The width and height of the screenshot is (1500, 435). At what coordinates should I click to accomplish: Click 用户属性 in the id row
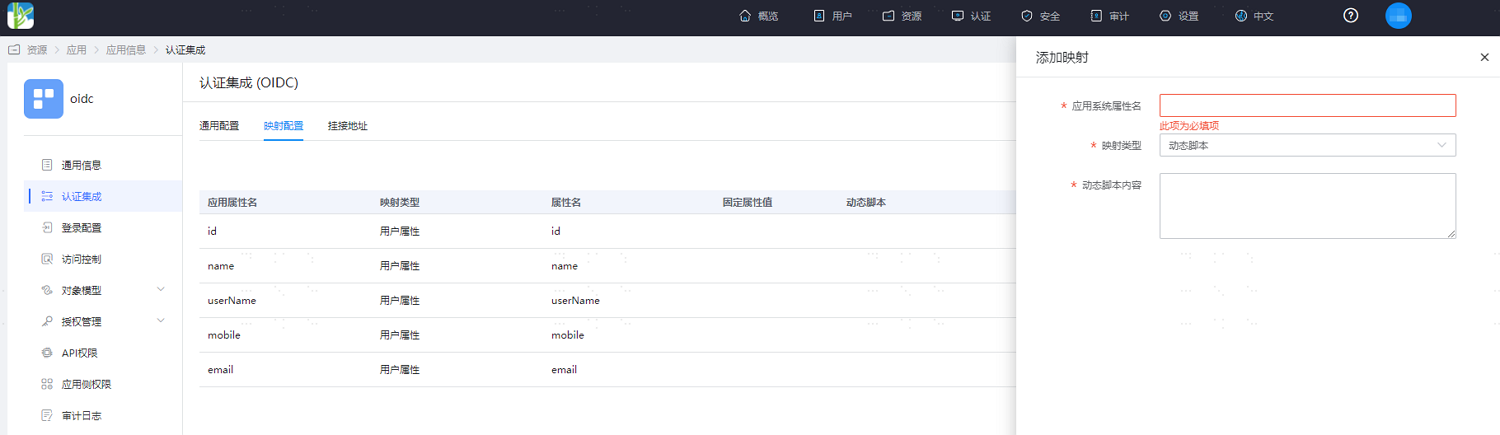pyautogui.click(x=399, y=231)
